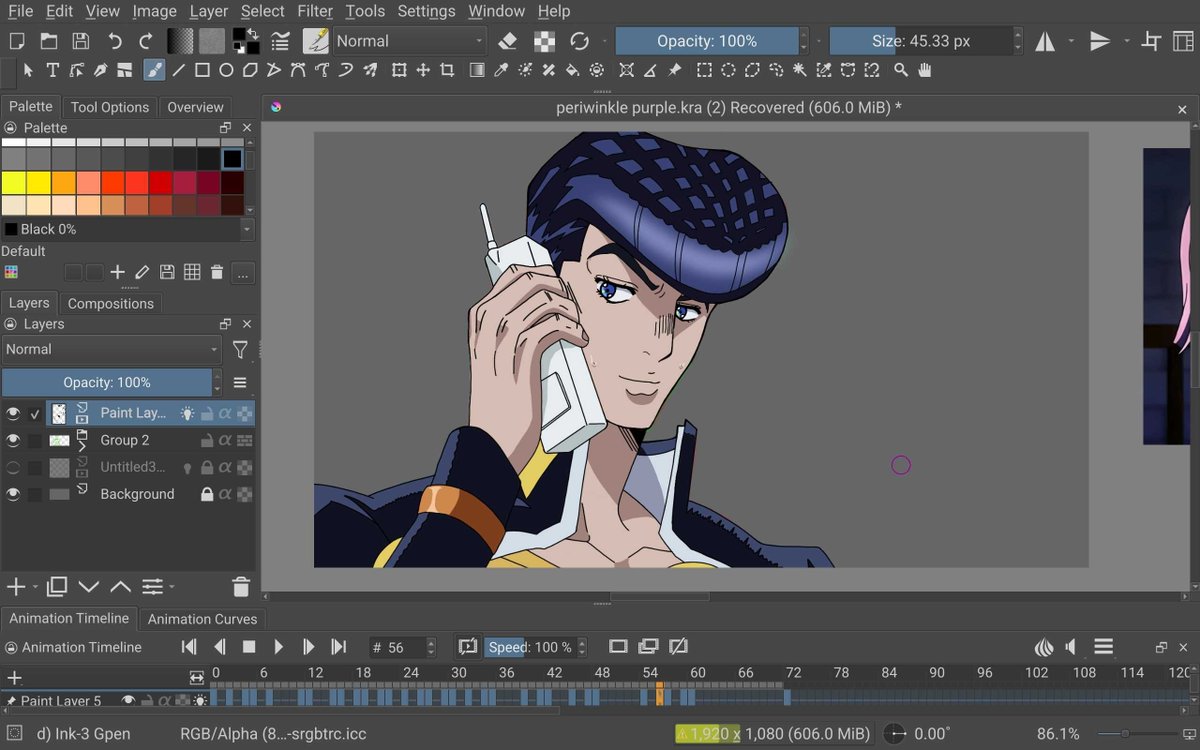Open the brush blending mode Normal dropdown
The width and height of the screenshot is (1200, 750).
[x=409, y=41]
